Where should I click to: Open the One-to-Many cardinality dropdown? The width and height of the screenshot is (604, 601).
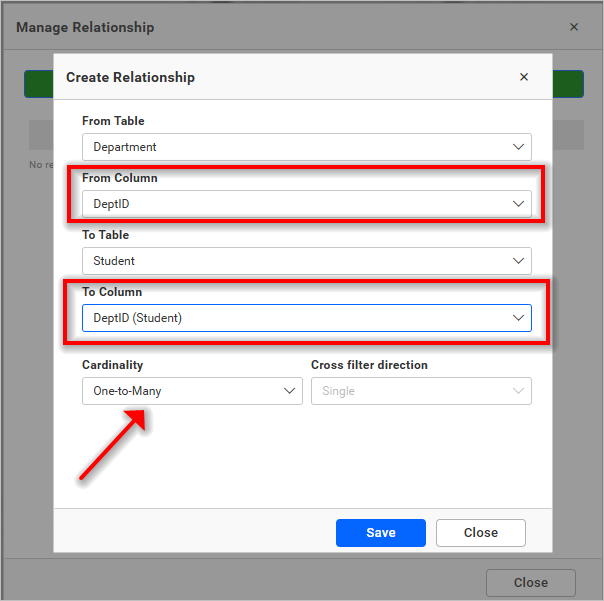(x=180, y=391)
